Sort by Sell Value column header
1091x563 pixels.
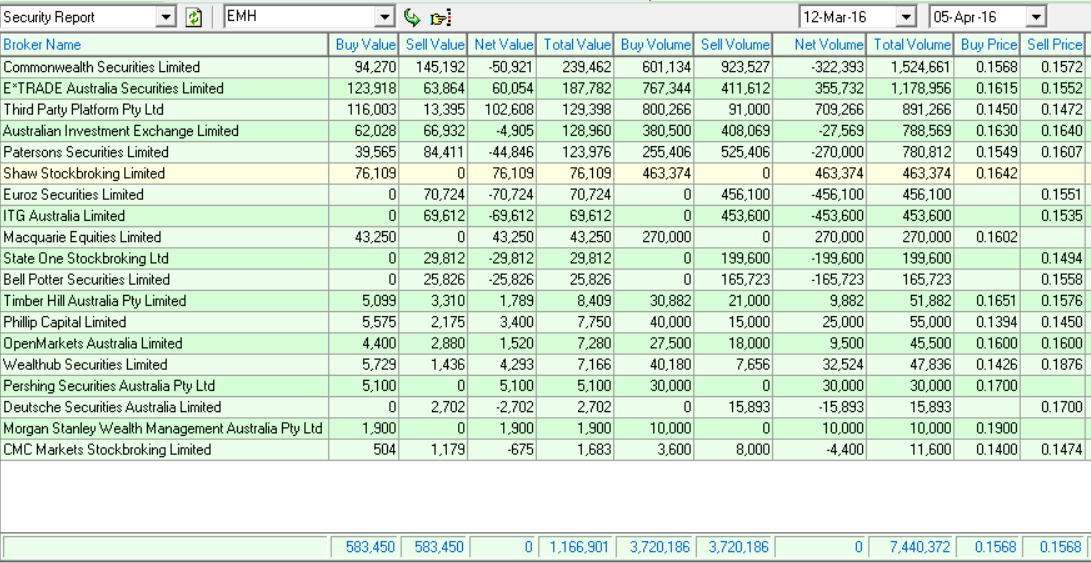(433, 45)
